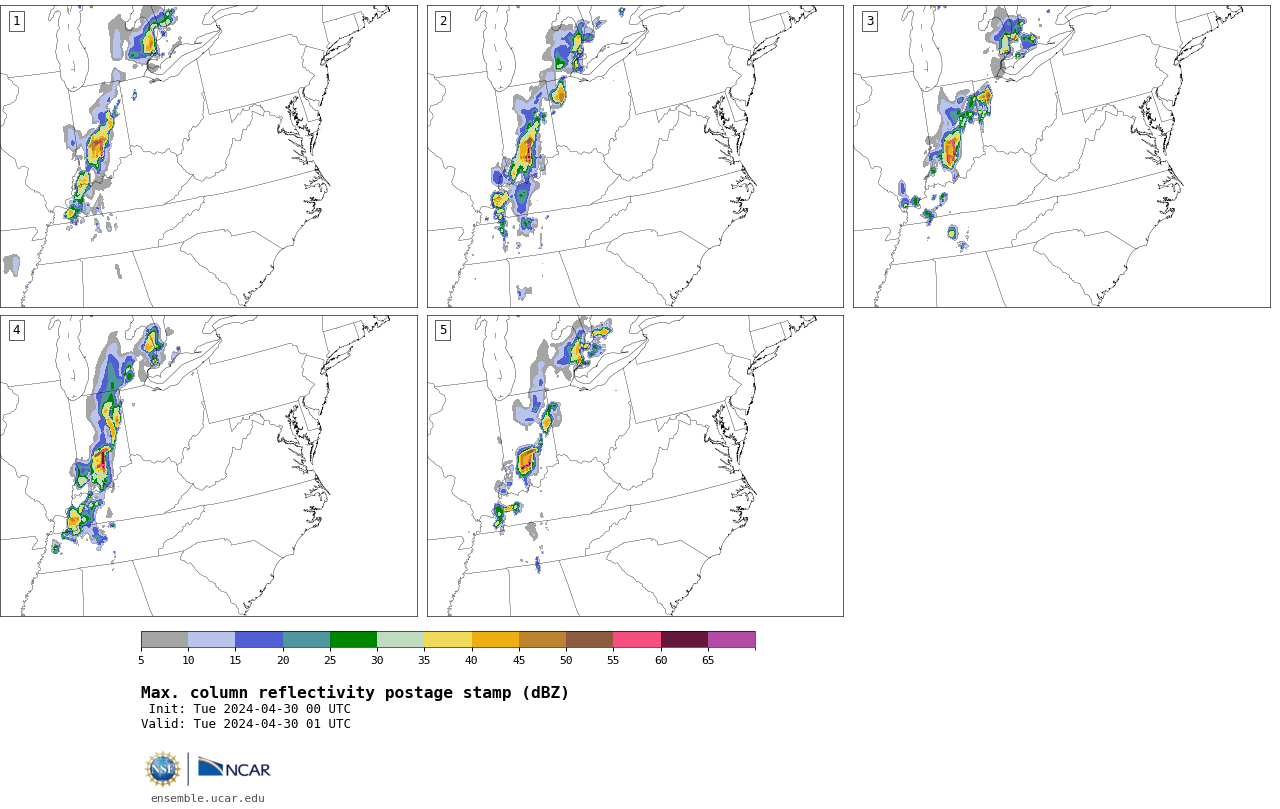Click the member number 5 label box
This screenshot has height=809, width=1280.
click(x=443, y=330)
